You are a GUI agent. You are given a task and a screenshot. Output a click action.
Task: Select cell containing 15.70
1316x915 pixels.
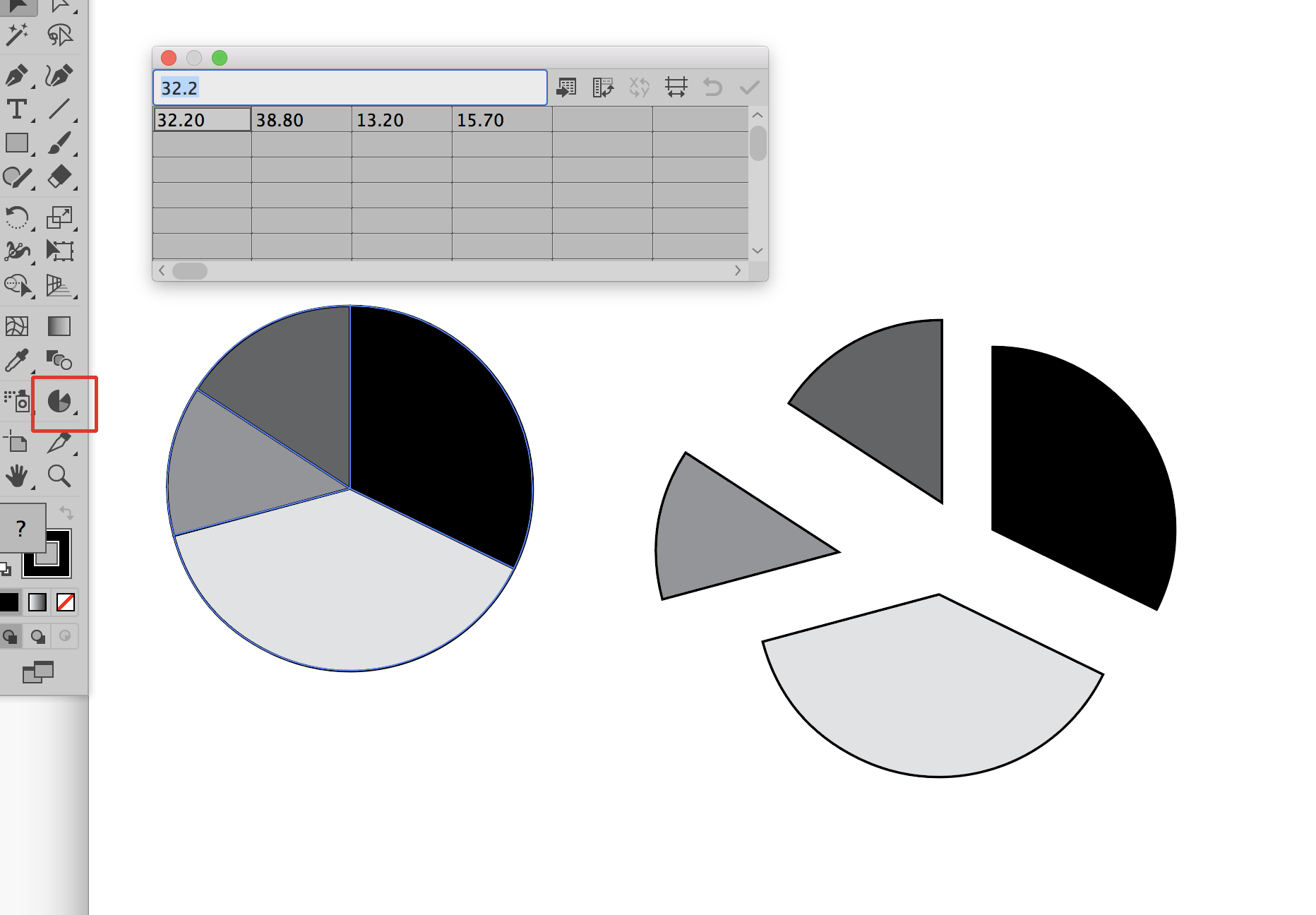coord(502,119)
